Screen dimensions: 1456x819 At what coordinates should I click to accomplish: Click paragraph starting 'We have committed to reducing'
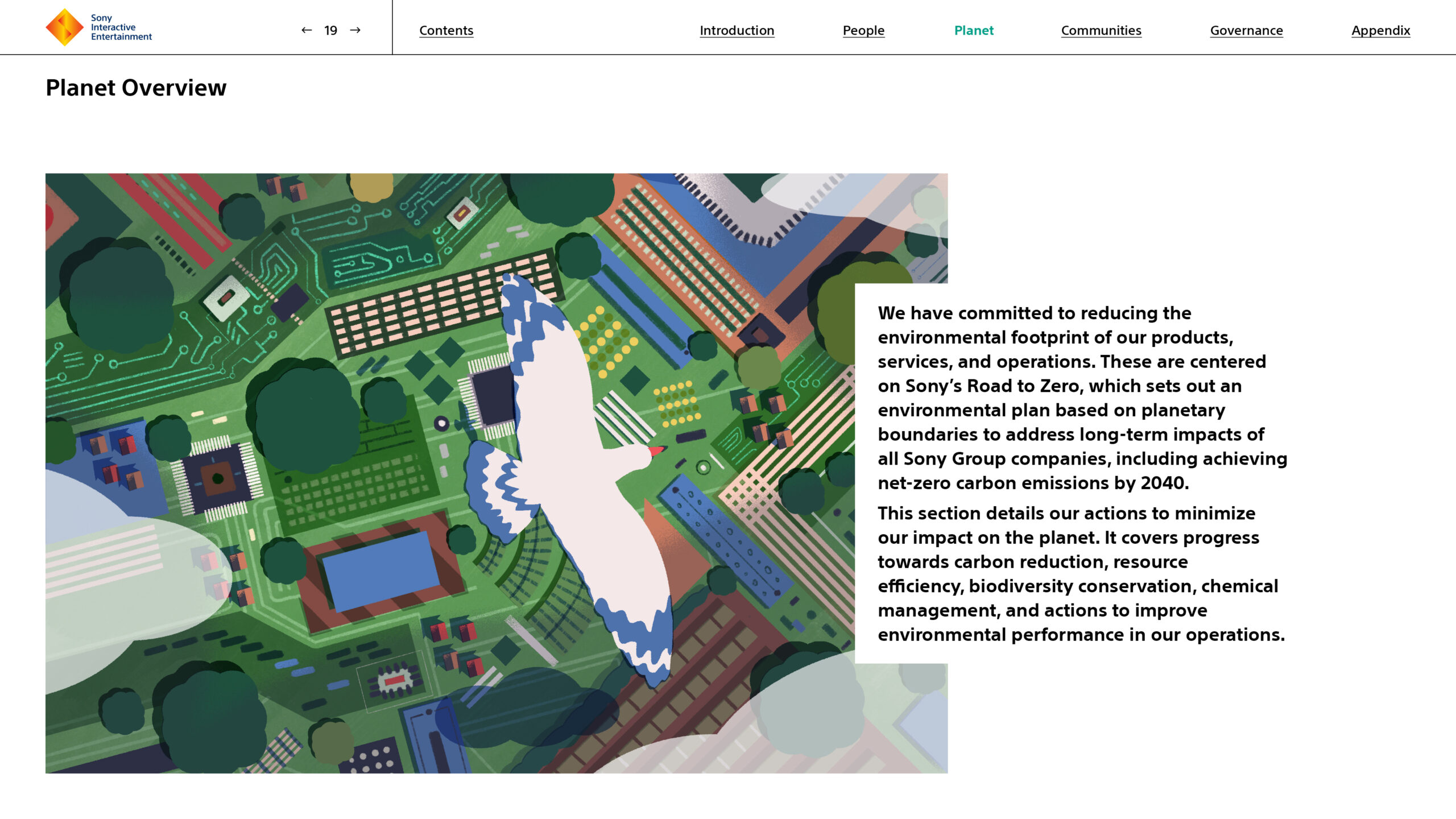pos(1082,398)
